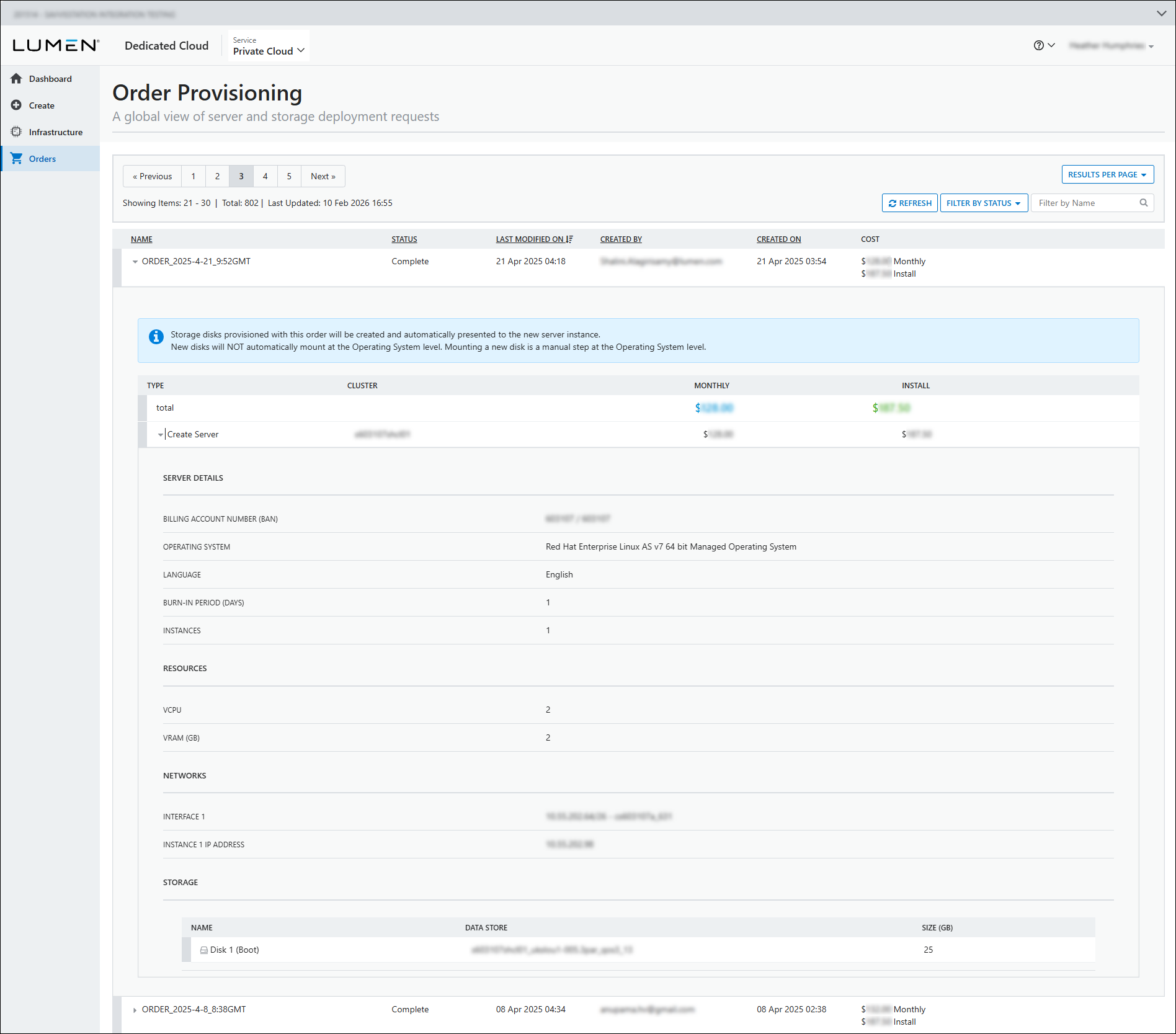Image resolution: width=1176 pixels, height=1034 pixels.
Task: Go to page 1
Action: 194,176
